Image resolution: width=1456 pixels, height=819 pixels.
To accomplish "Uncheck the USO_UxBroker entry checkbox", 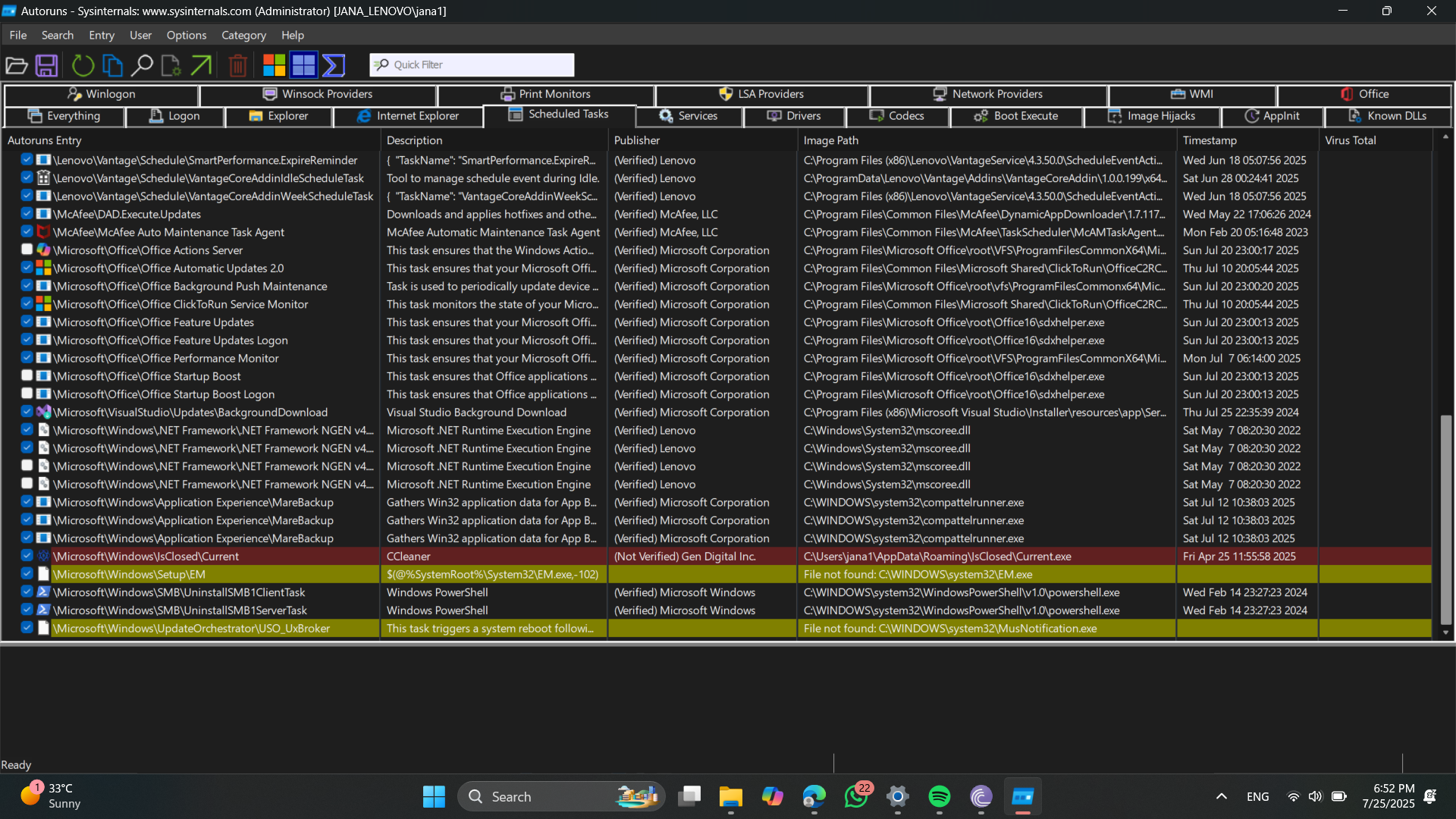I will 27,628.
